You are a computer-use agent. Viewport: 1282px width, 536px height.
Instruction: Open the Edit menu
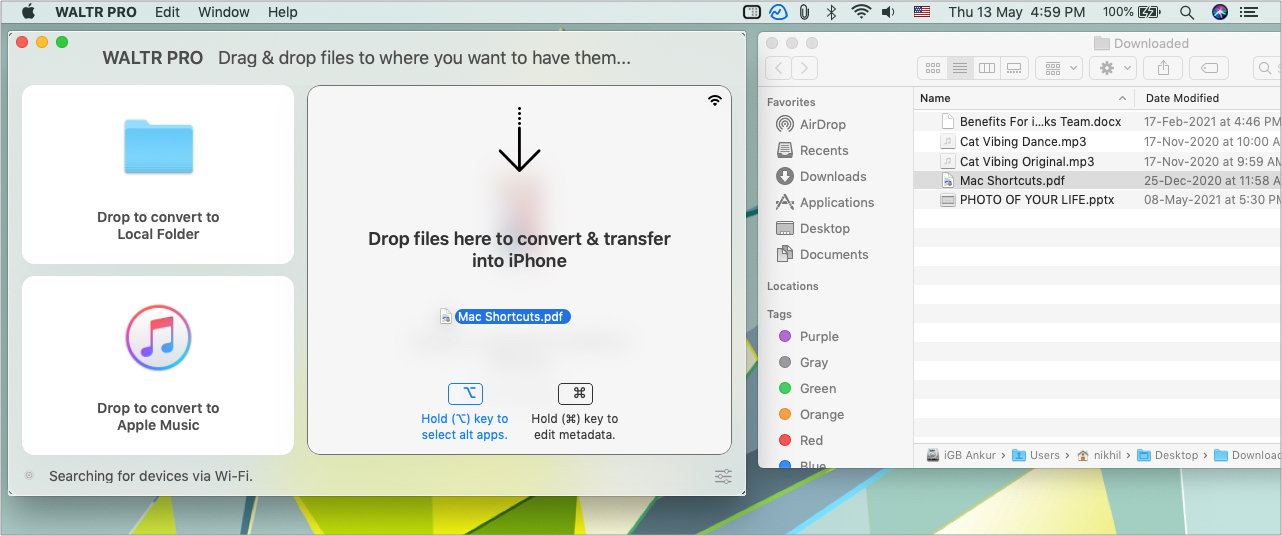click(x=167, y=12)
